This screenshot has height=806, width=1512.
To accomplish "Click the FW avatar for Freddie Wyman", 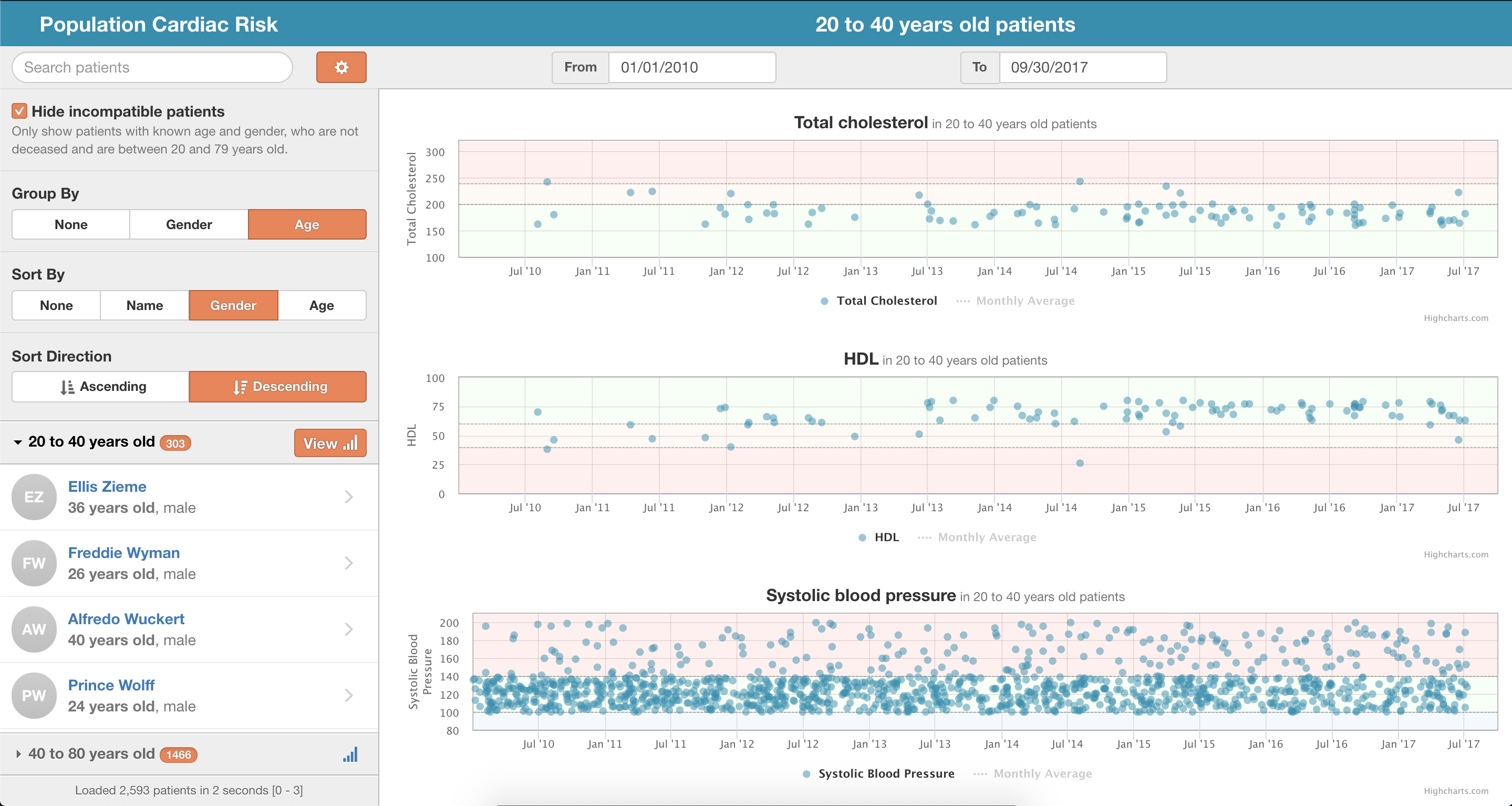I will (x=34, y=563).
